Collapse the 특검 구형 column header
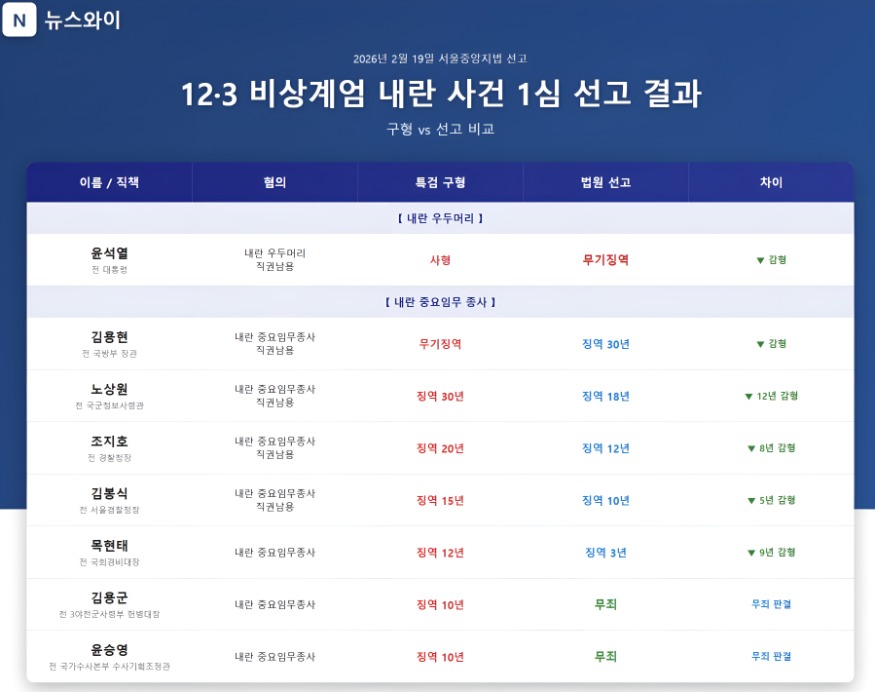 coord(437,182)
